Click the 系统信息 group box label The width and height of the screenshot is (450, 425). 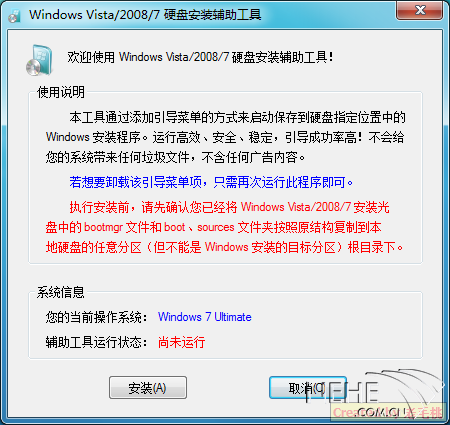tap(61, 292)
